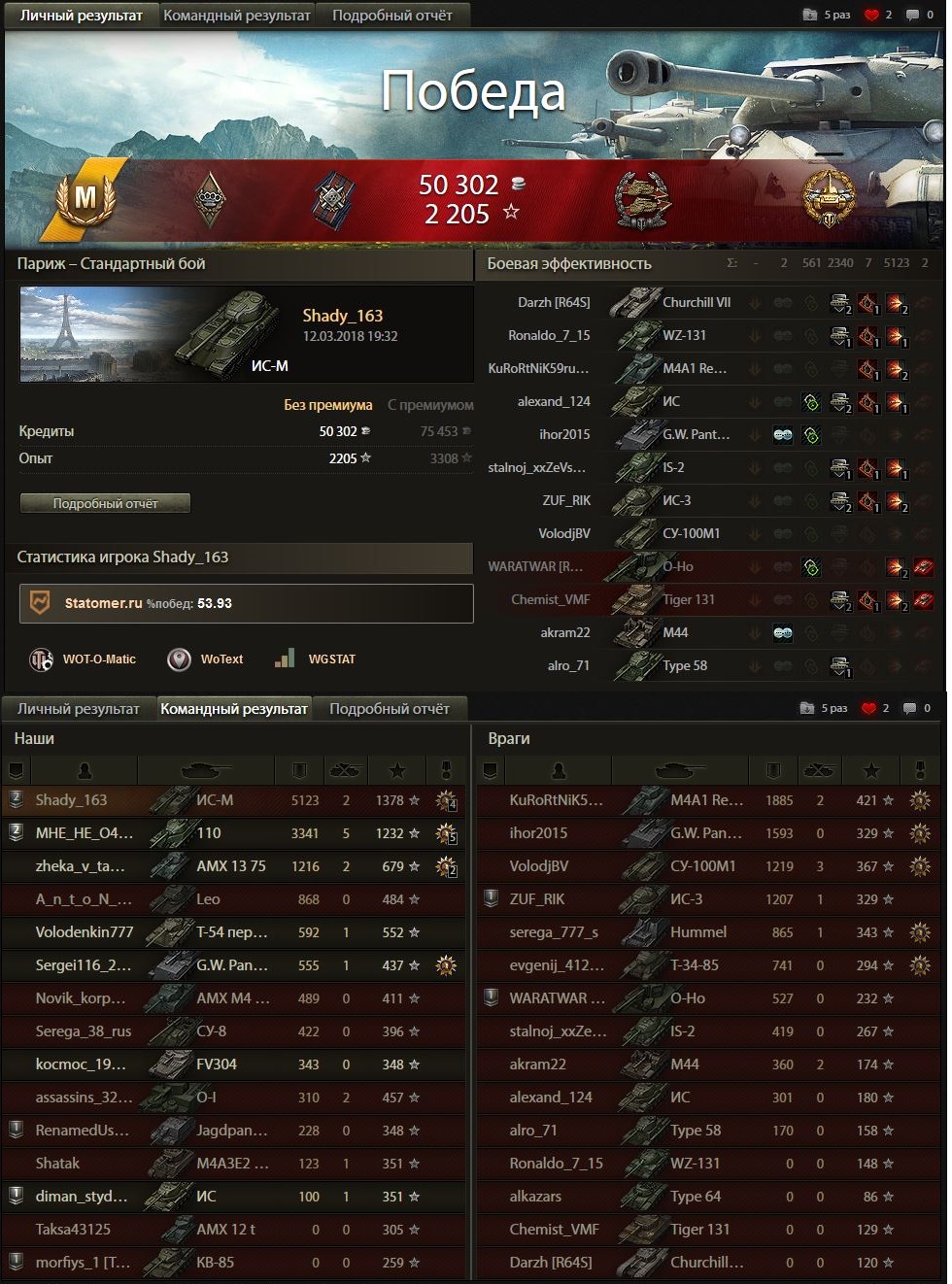The height and width of the screenshot is (1284, 952).
Task: Sort allies by the player column header
Action: pyautogui.click(x=85, y=770)
